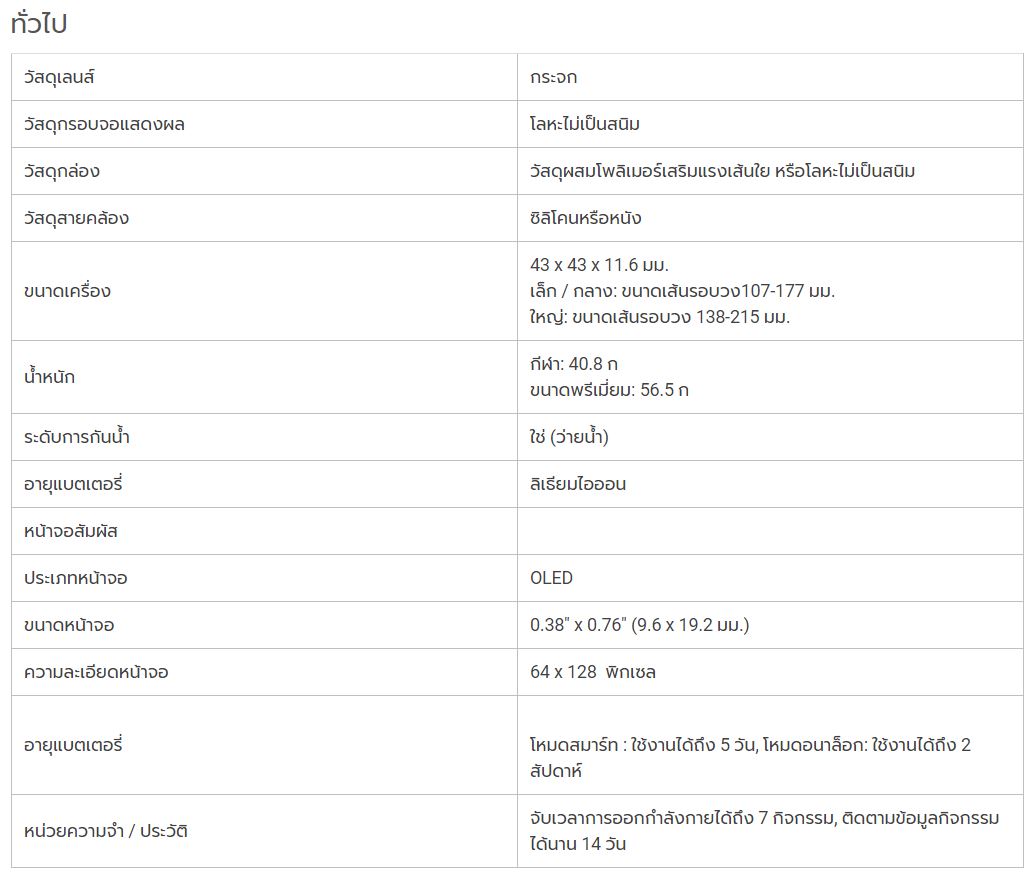Click the ลิเธียมไอออน battery value
Viewport: 1036px width, 880px height.
point(578,484)
